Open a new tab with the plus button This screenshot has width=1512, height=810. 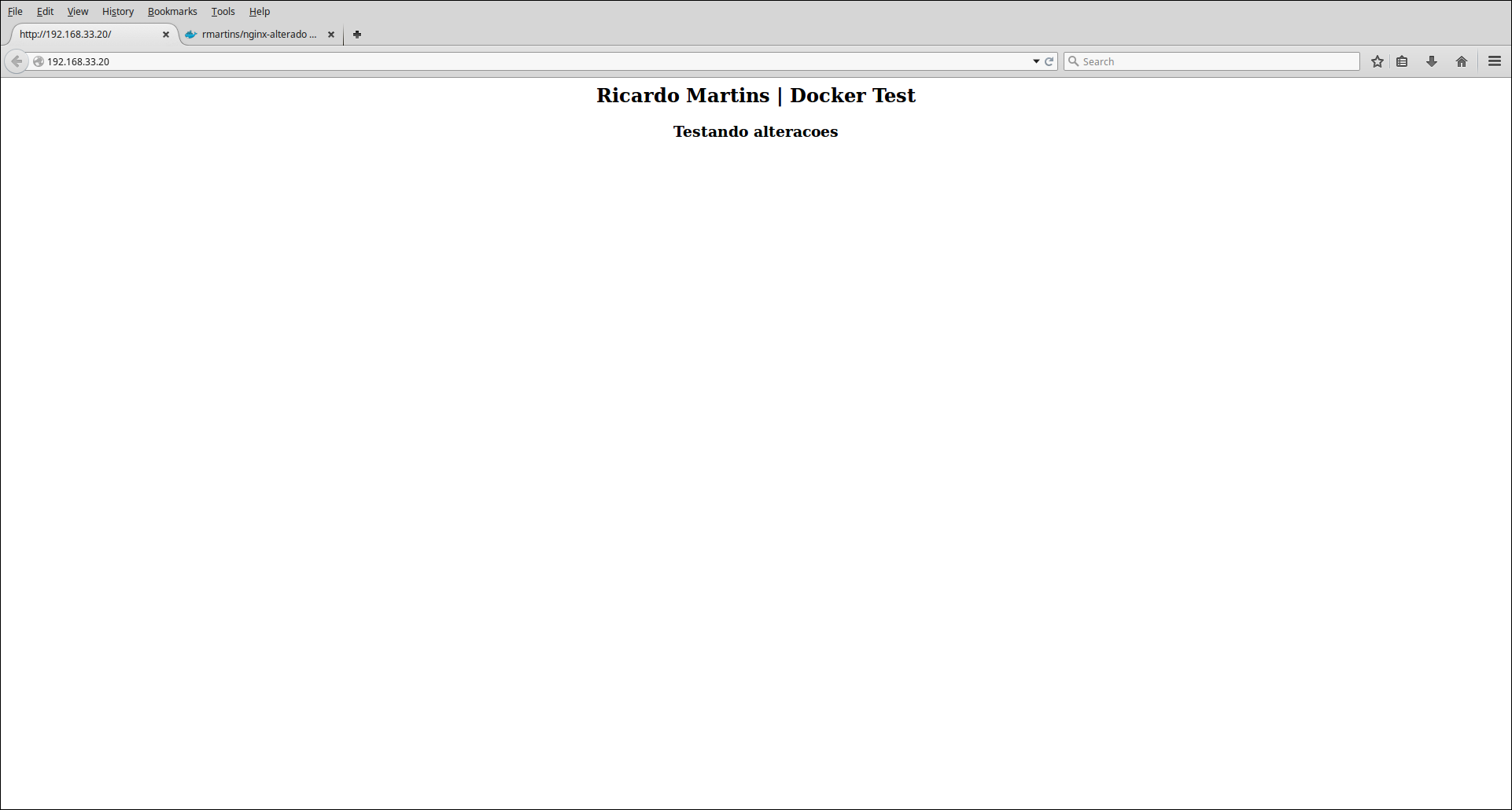pyautogui.click(x=357, y=35)
